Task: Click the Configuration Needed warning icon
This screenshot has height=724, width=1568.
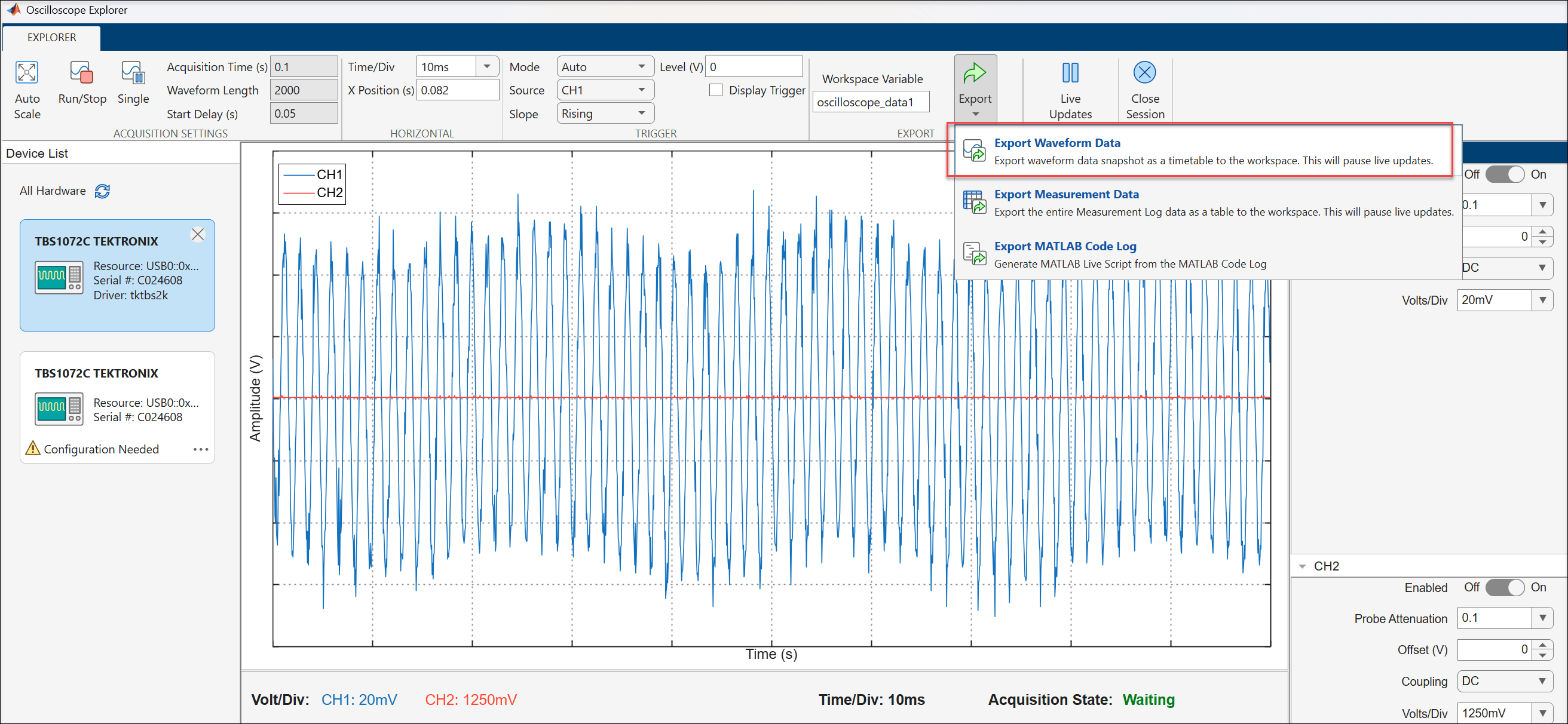Action: tap(33, 449)
